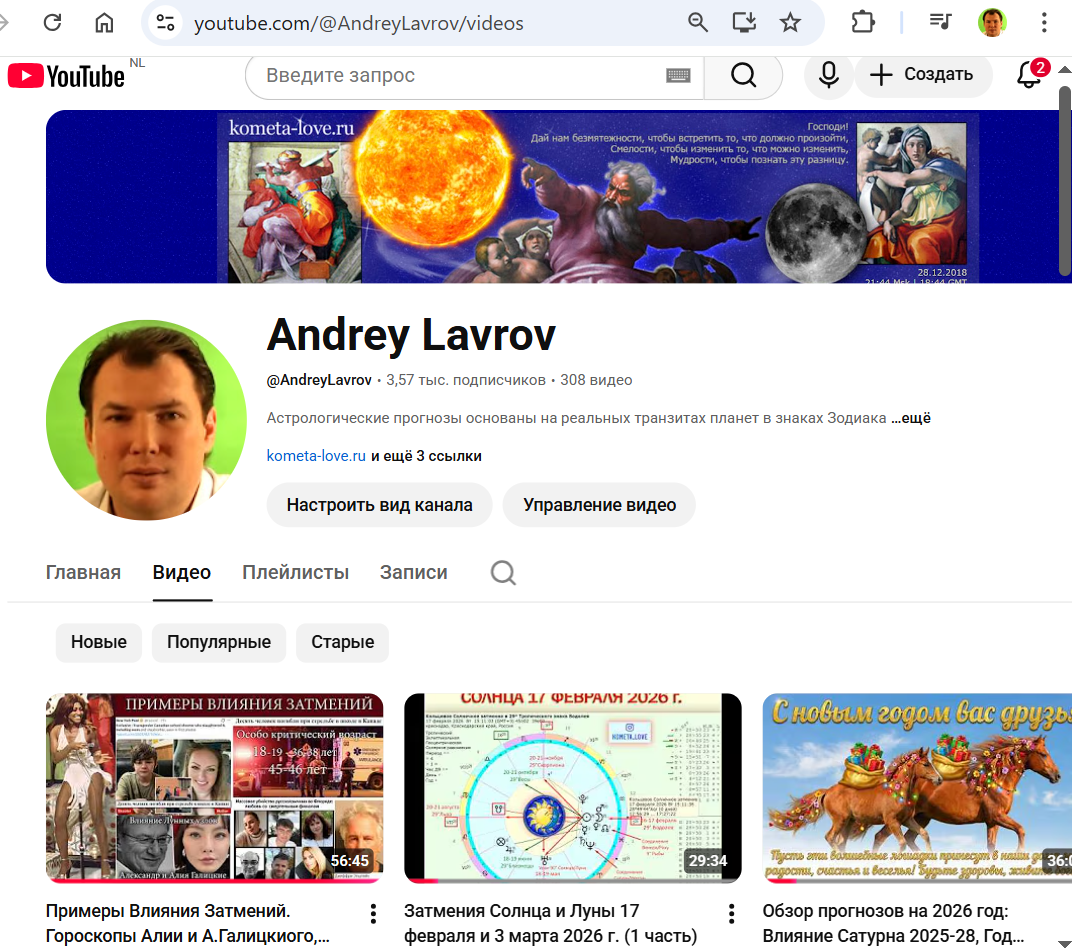Screen dimensions: 1072x951
Task: Switch to the Плейлисты tab
Action: point(295,573)
